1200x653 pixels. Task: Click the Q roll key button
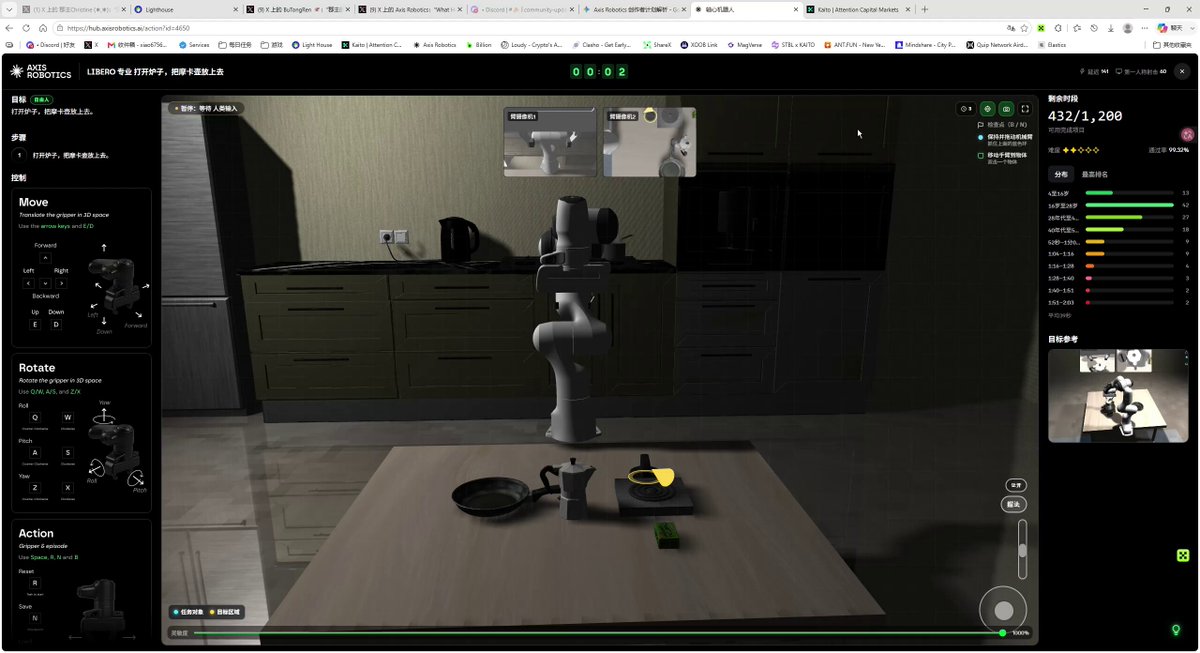tap(35, 417)
